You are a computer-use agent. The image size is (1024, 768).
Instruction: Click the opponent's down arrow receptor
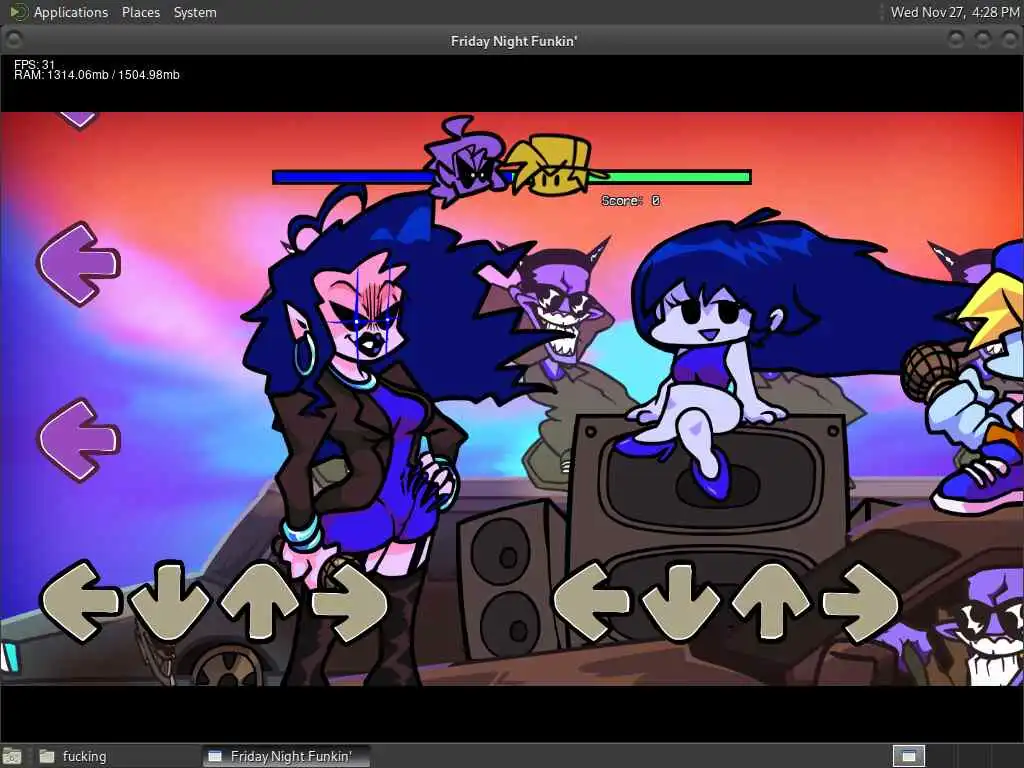170,601
